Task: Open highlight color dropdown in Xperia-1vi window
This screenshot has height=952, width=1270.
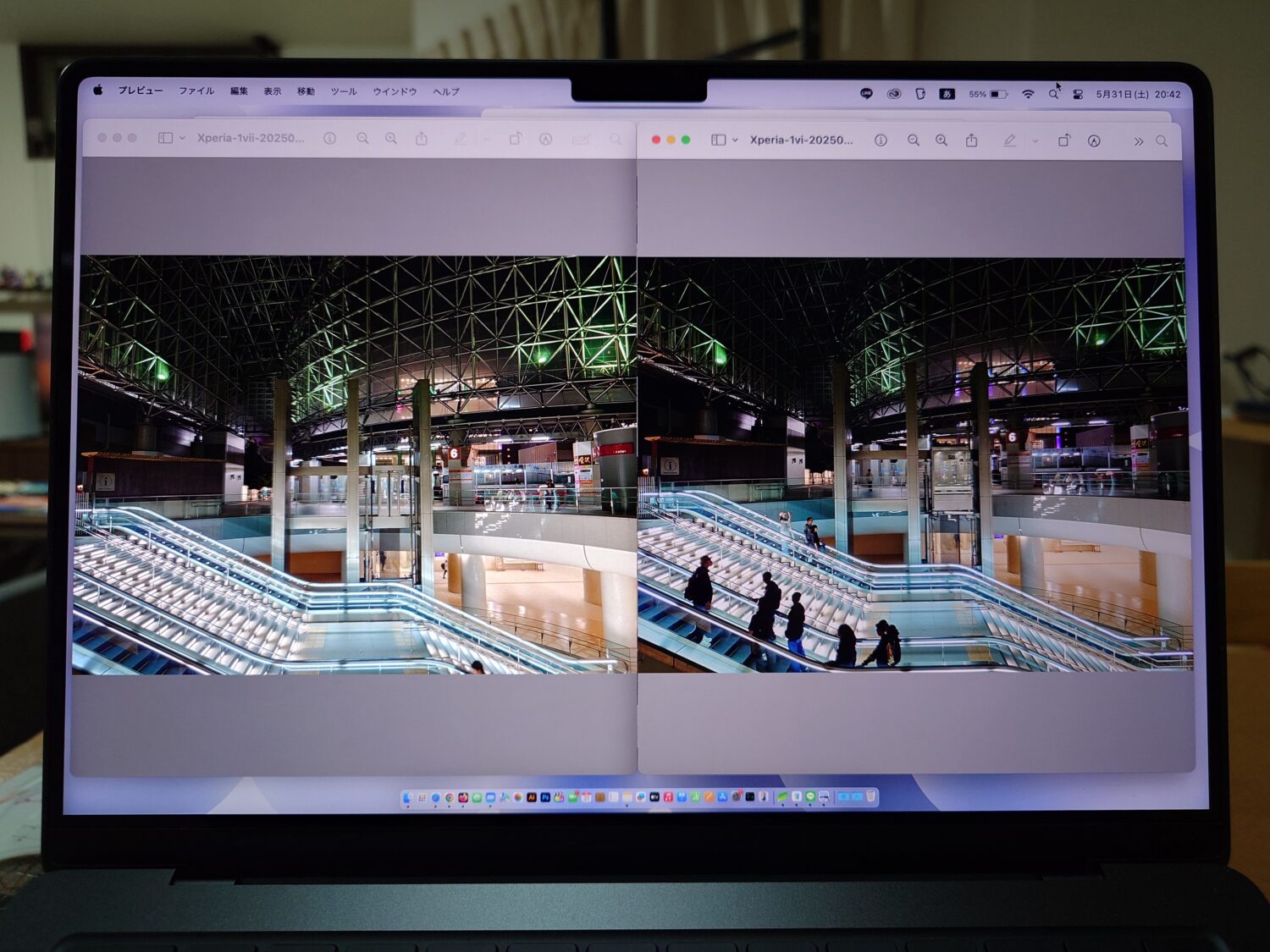Action: coord(1035,141)
